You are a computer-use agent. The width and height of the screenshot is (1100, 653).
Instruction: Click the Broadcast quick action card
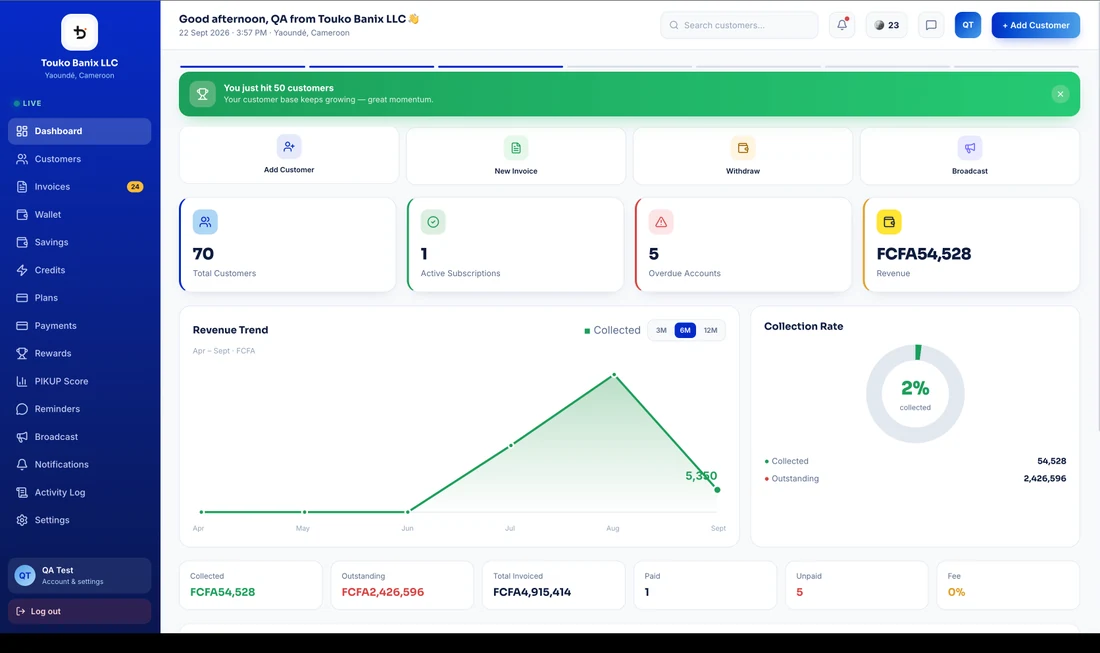pos(970,155)
